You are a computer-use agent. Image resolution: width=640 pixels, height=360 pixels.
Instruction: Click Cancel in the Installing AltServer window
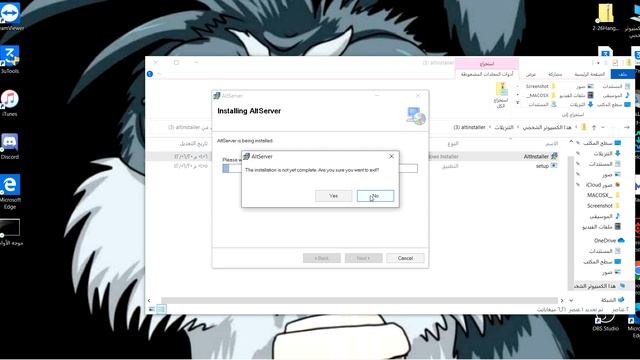click(x=405, y=258)
